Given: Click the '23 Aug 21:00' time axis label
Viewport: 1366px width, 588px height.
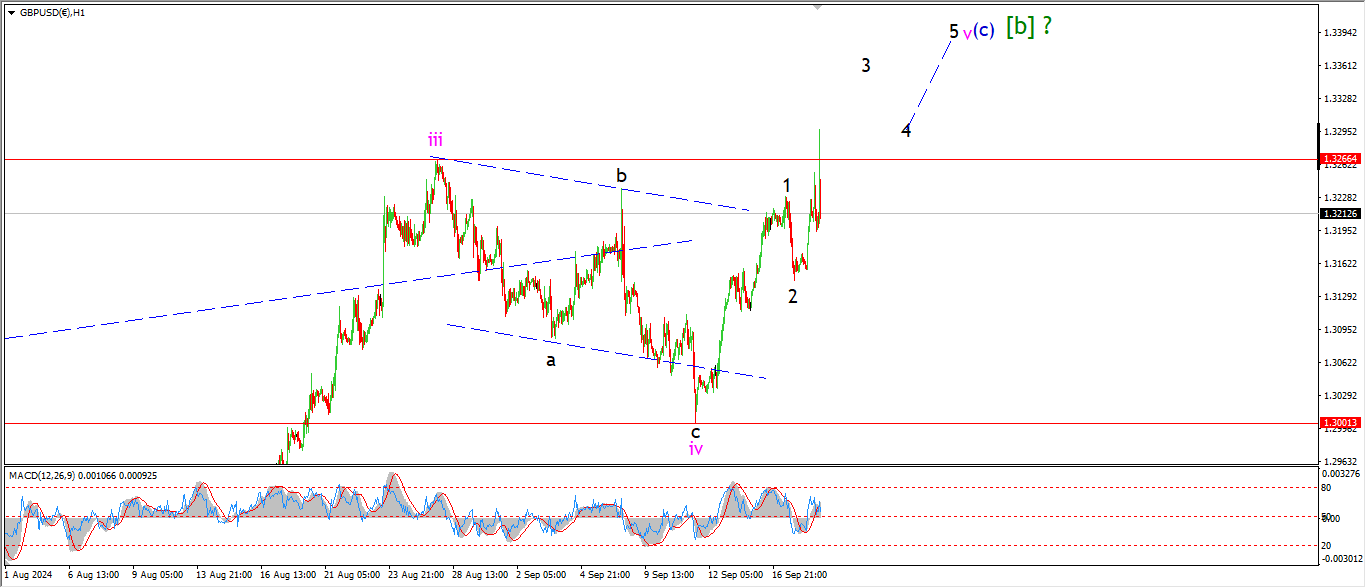Looking at the screenshot, I should [x=417, y=575].
